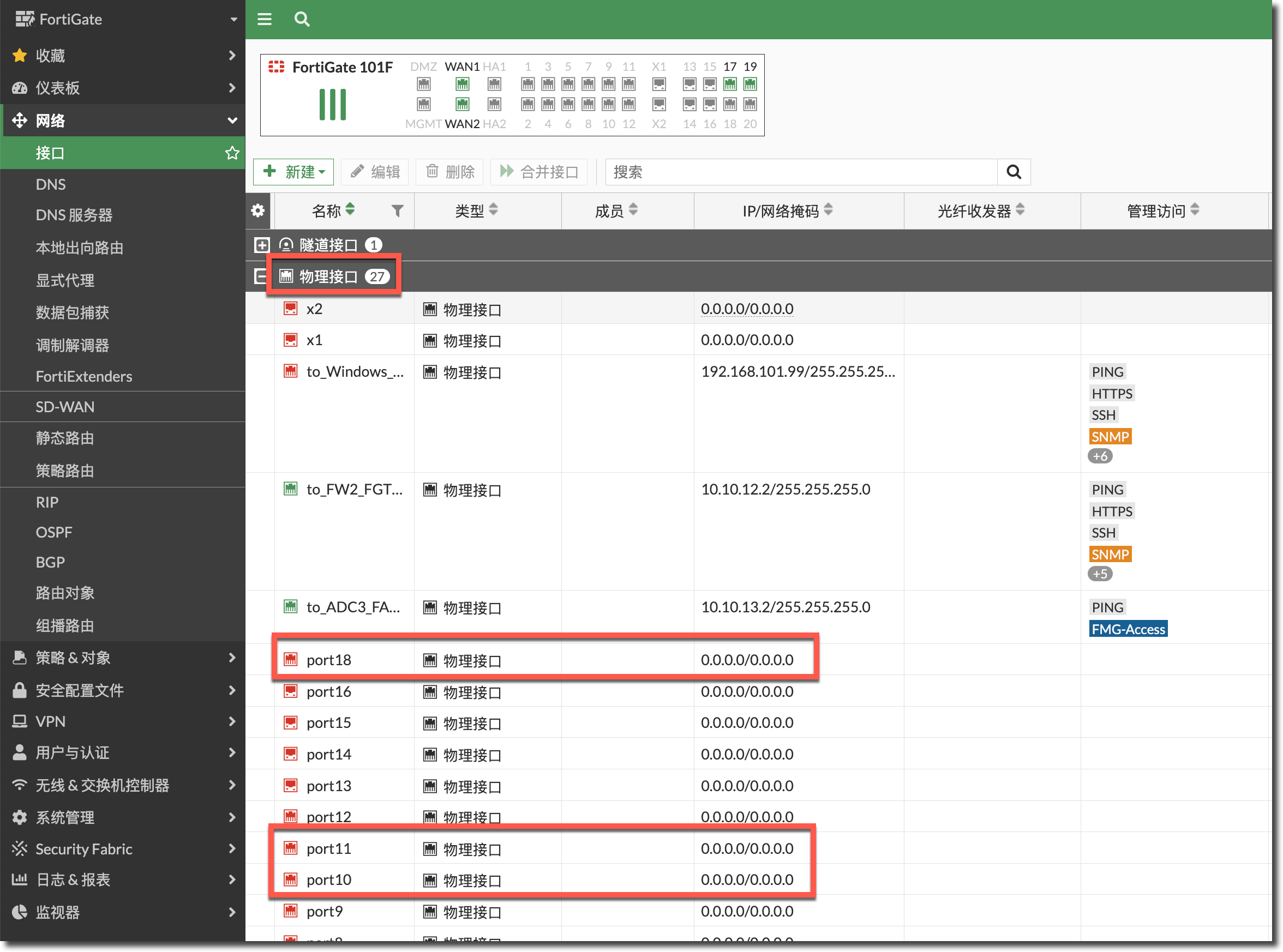
Task: Expand the 隧道接口 group
Action: 262,245
